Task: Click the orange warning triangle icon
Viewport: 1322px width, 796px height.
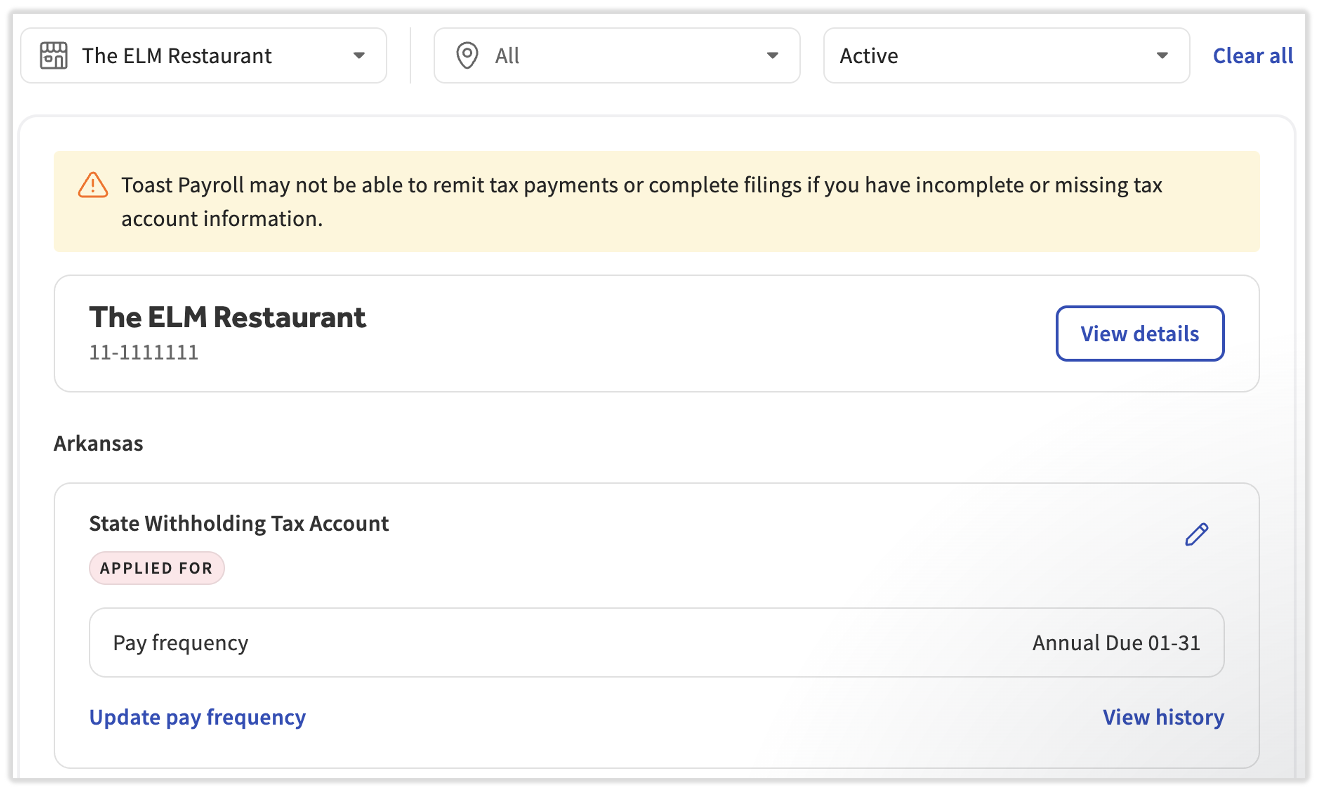Action: click(92, 185)
